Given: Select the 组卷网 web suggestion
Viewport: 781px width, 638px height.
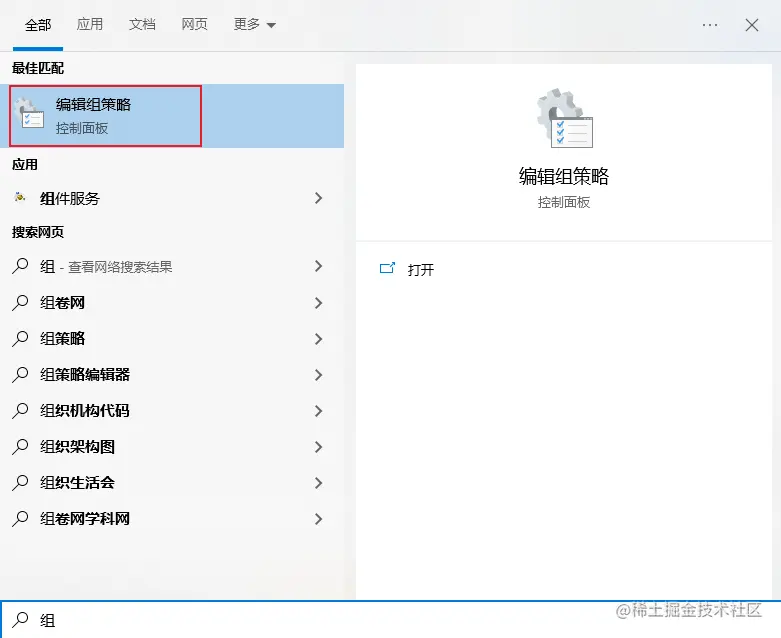Looking at the screenshot, I should point(63,302).
